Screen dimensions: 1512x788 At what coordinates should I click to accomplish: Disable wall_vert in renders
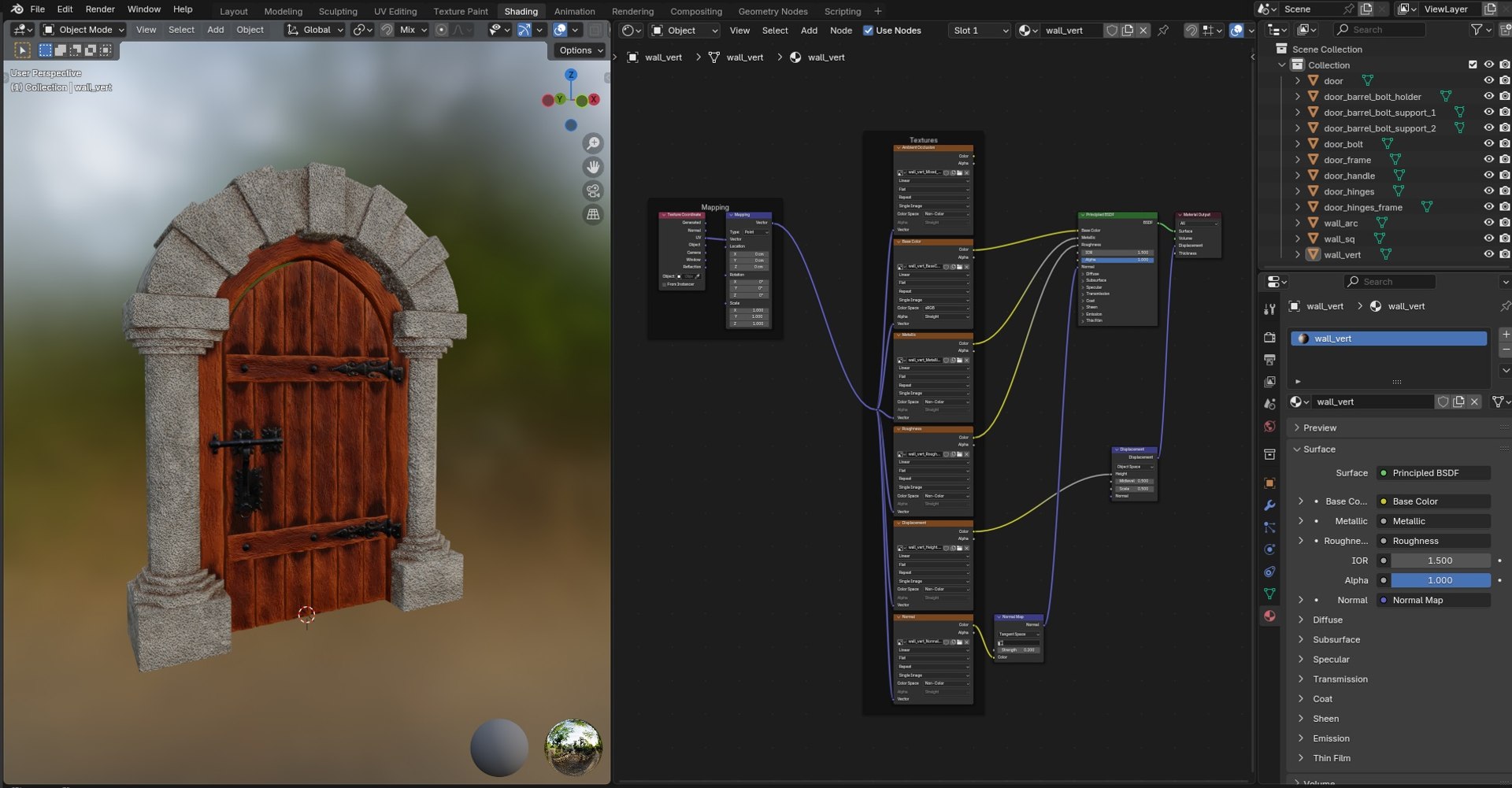[x=1504, y=254]
